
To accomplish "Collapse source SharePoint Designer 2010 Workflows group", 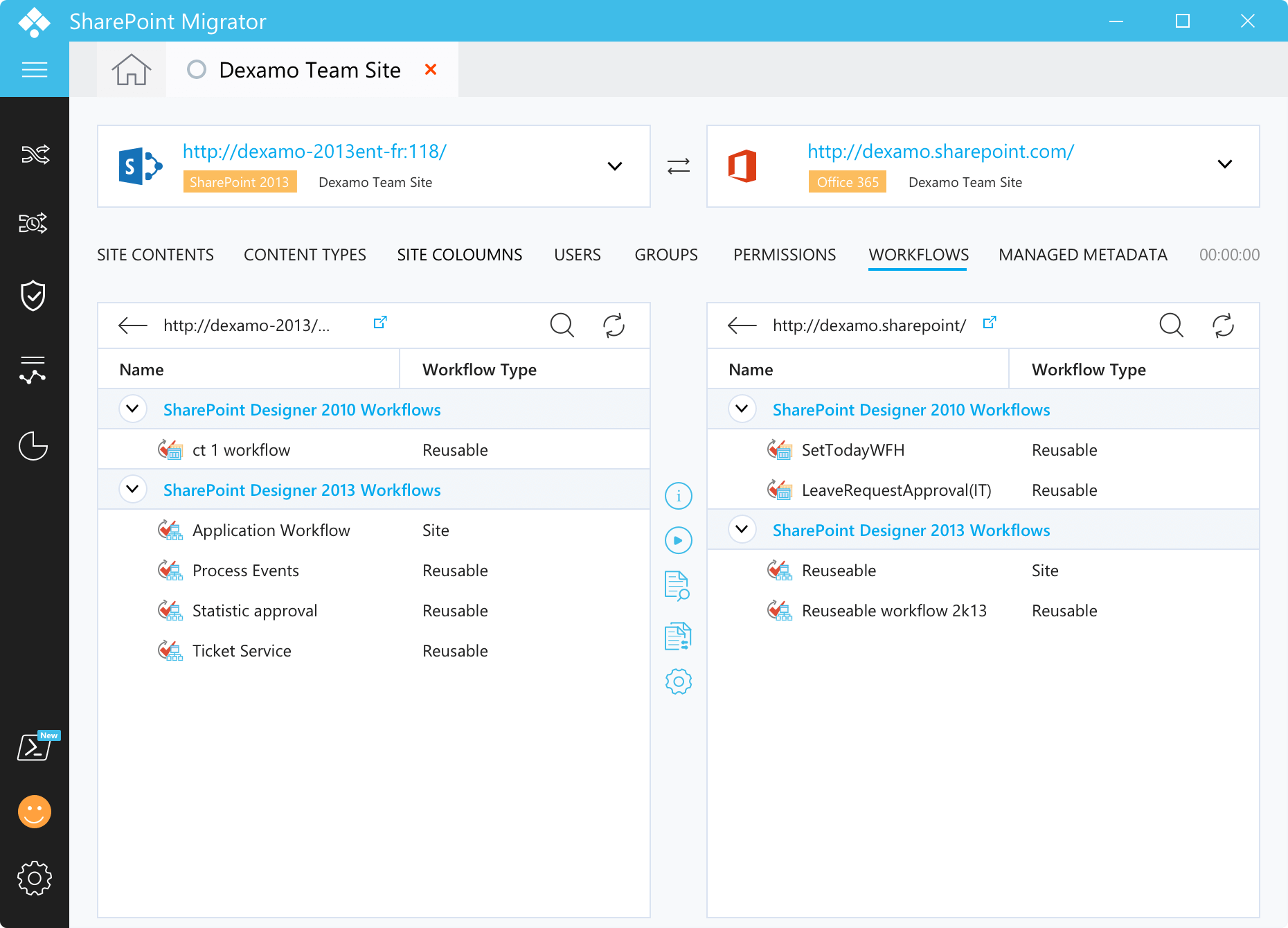I will [x=132, y=409].
